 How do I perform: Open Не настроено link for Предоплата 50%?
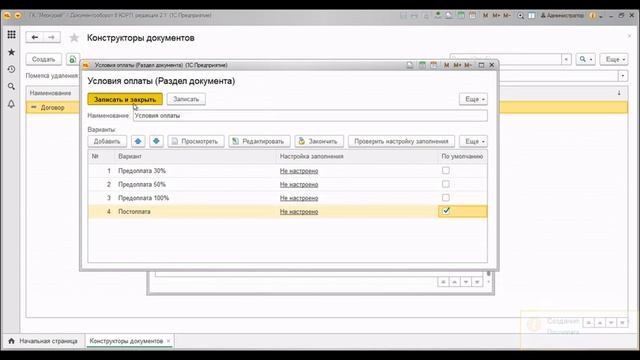click(x=299, y=184)
